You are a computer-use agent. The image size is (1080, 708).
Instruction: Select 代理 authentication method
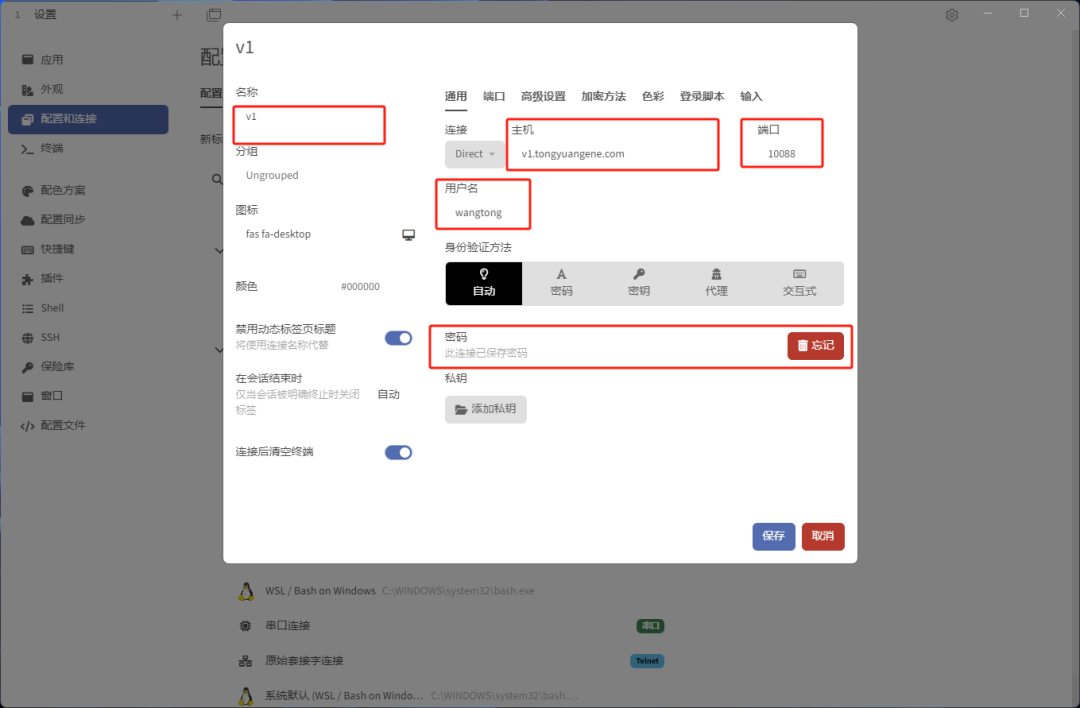coord(716,283)
